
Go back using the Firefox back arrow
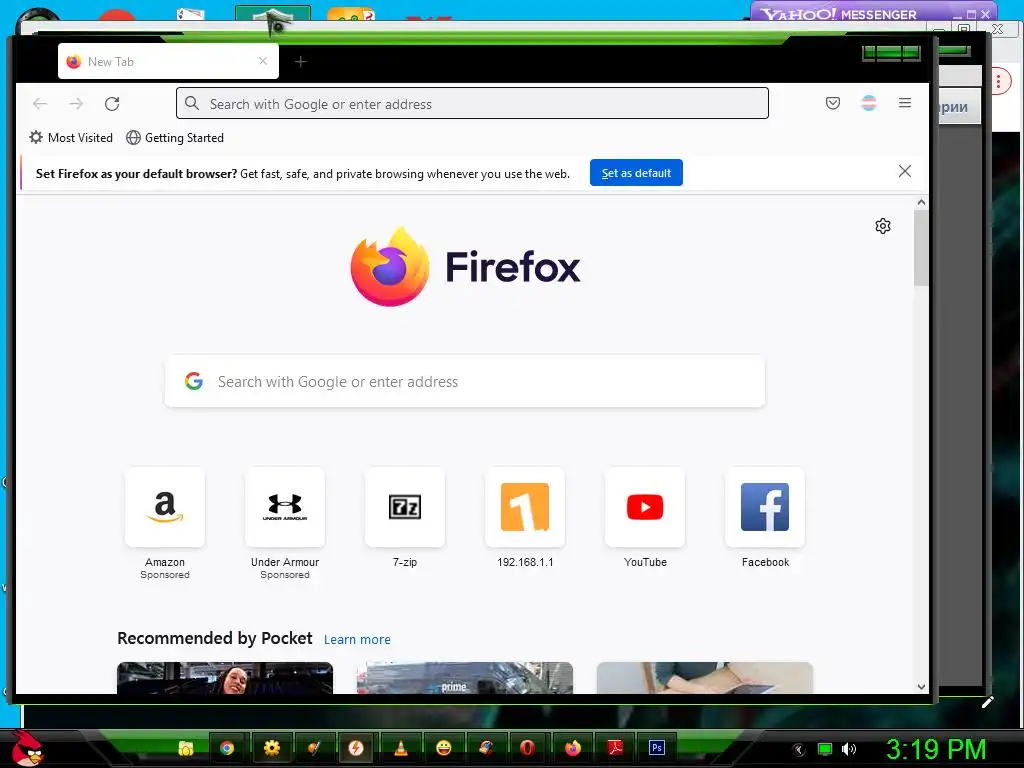(x=40, y=103)
